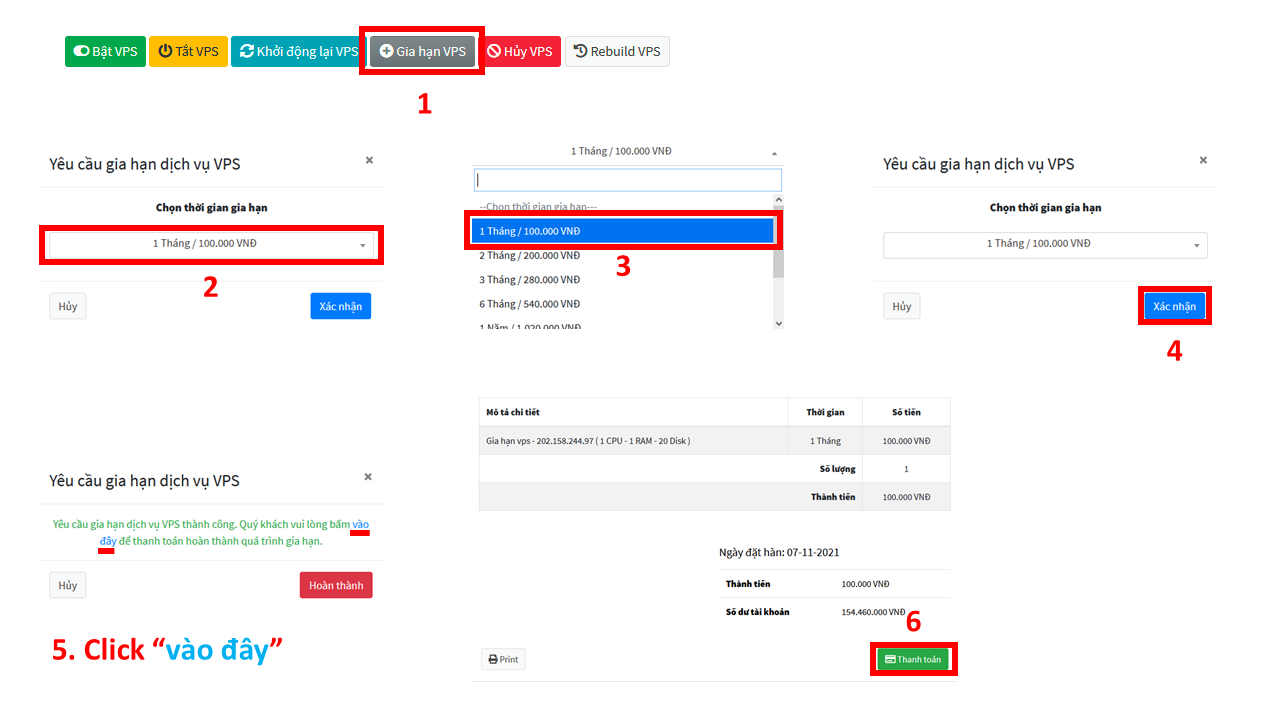Click the Print button with printer icon

click(x=503, y=659)
